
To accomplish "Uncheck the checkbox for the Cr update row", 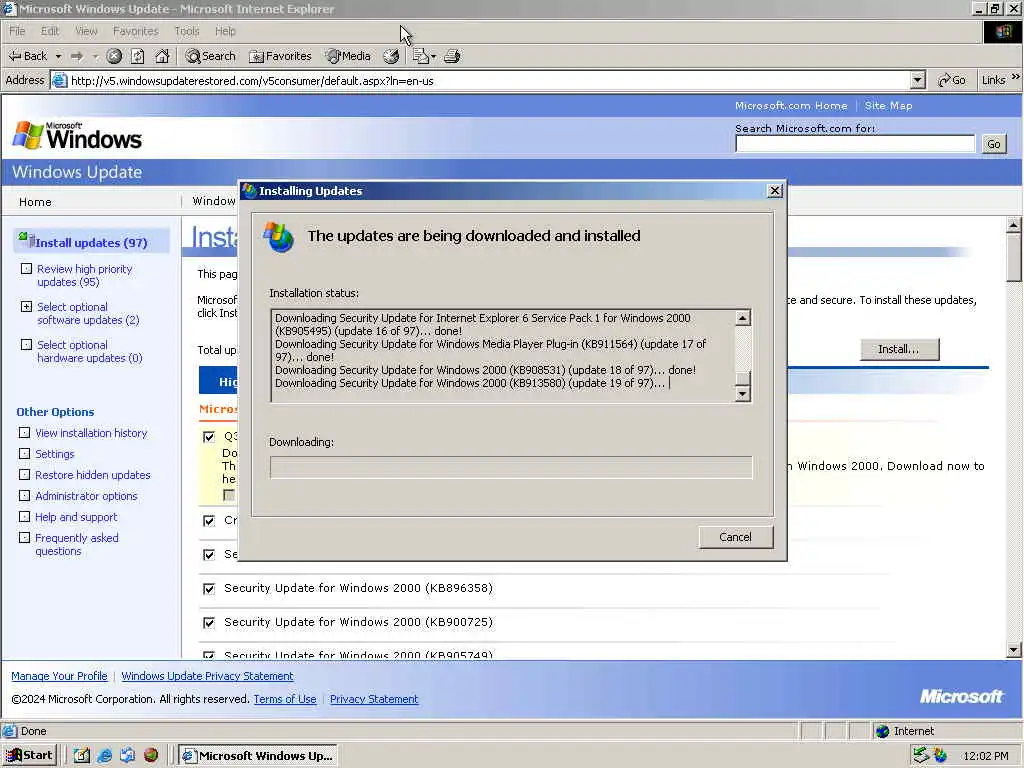I will (x=209, y=520).
